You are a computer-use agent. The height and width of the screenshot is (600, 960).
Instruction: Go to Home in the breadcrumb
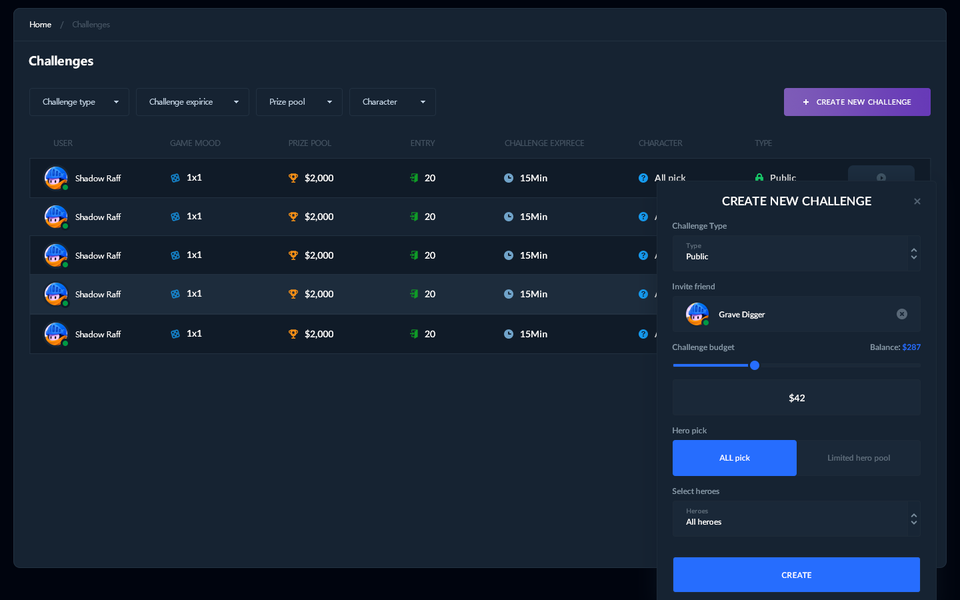point(40,24)
